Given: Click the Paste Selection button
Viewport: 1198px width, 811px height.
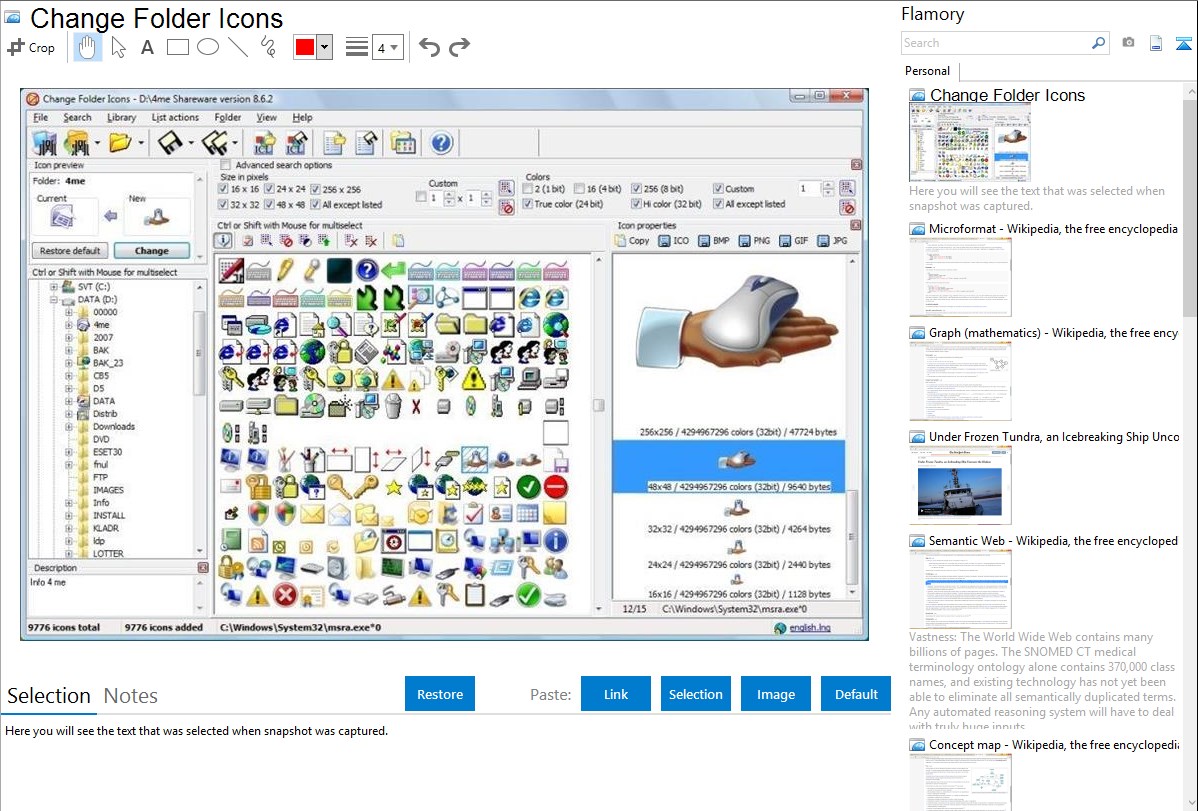Looking at the screenshot, I should click(695, 694).
